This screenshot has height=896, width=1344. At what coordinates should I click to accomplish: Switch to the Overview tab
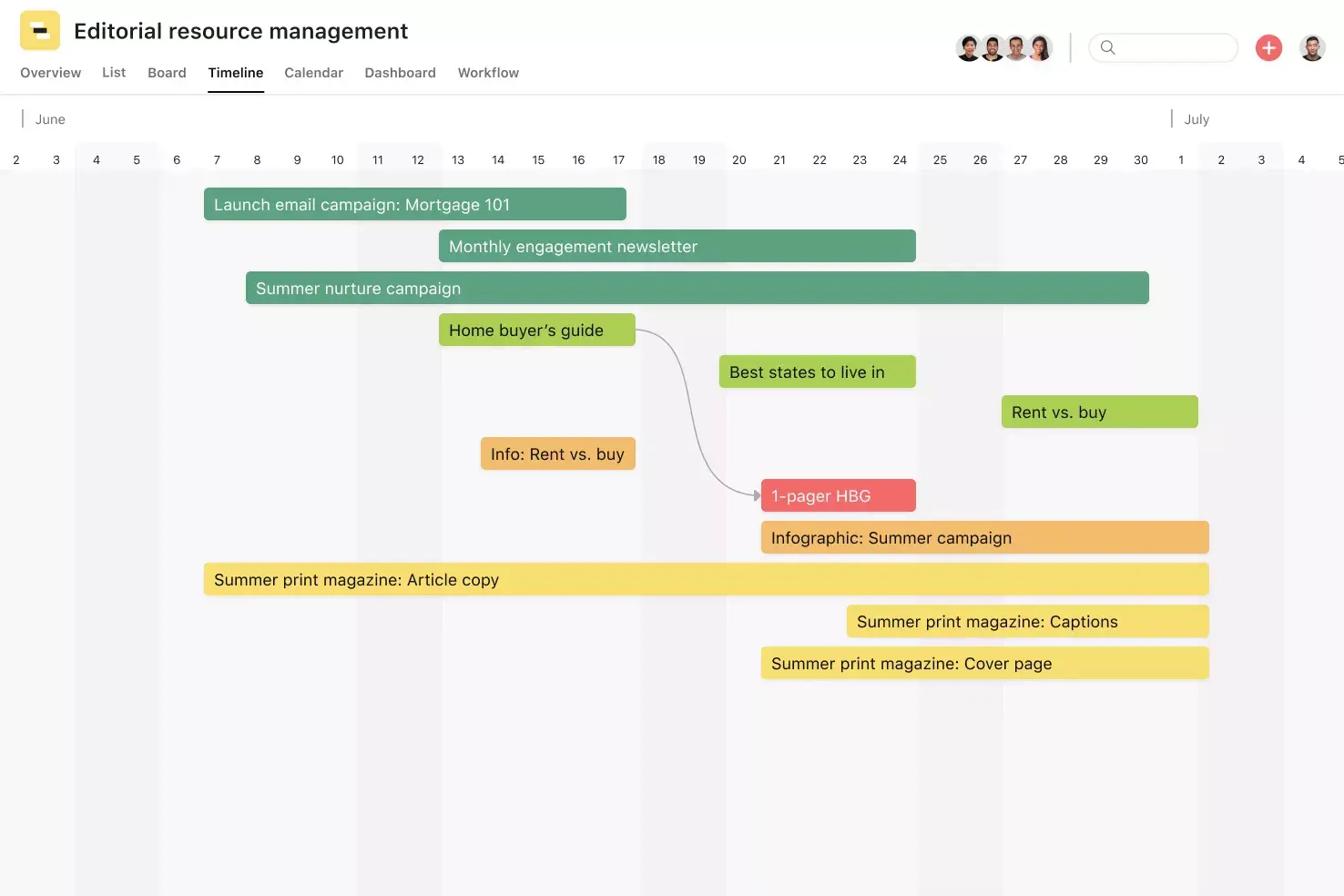point(50,73)
